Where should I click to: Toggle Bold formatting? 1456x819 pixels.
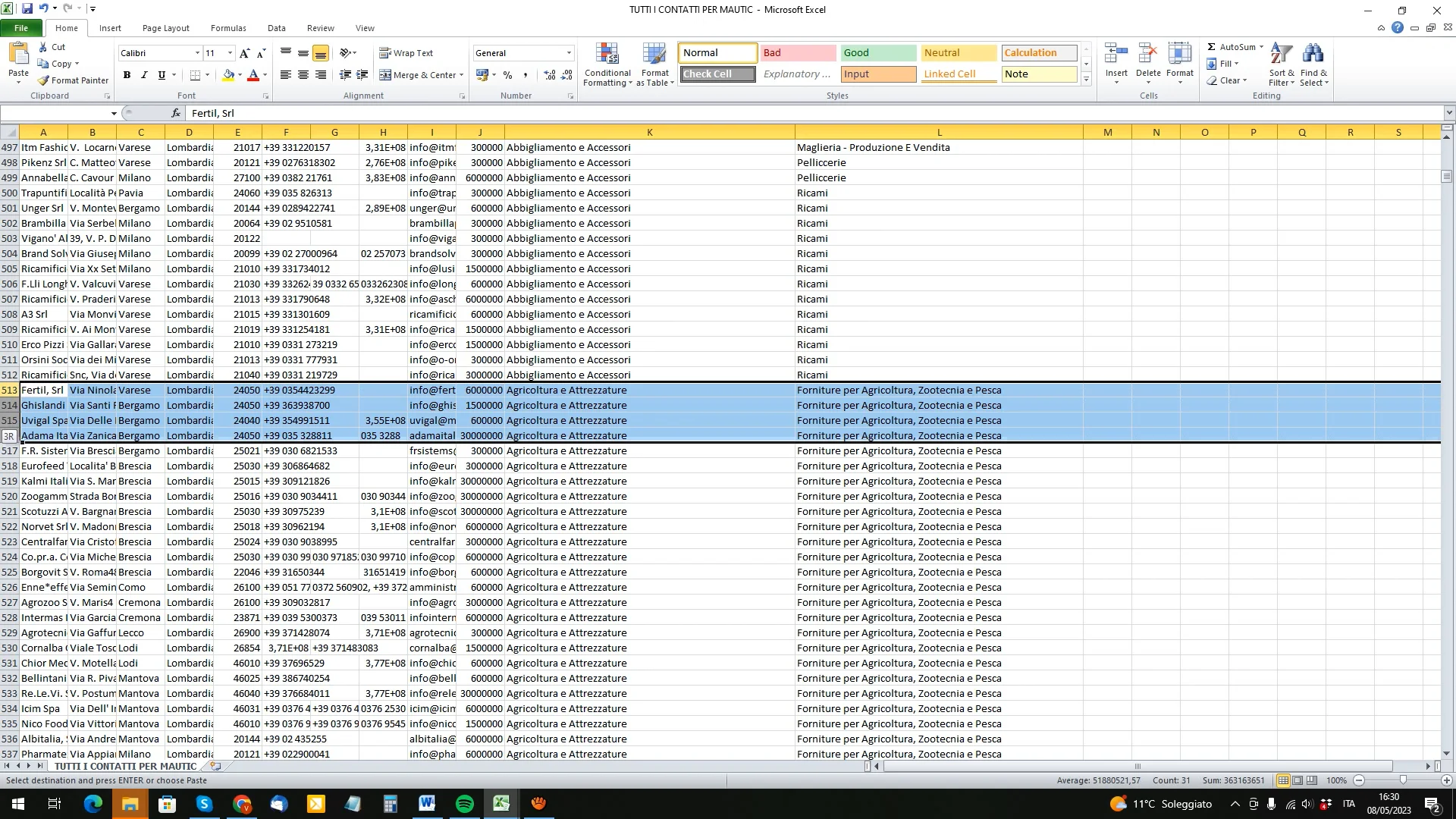[127, 75]
